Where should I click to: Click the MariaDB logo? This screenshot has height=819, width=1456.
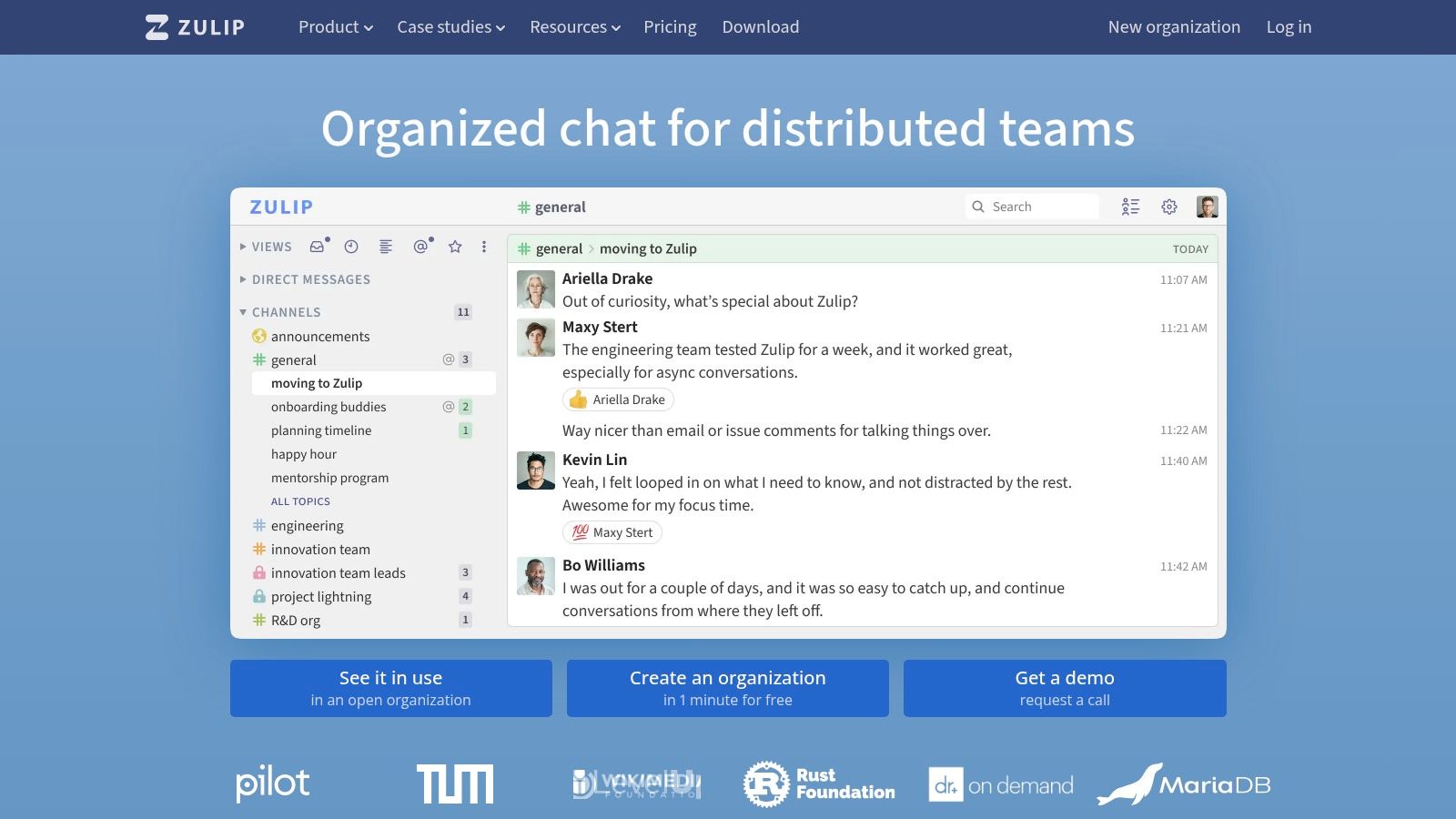pyautogui.click(x=1184, y=784)
